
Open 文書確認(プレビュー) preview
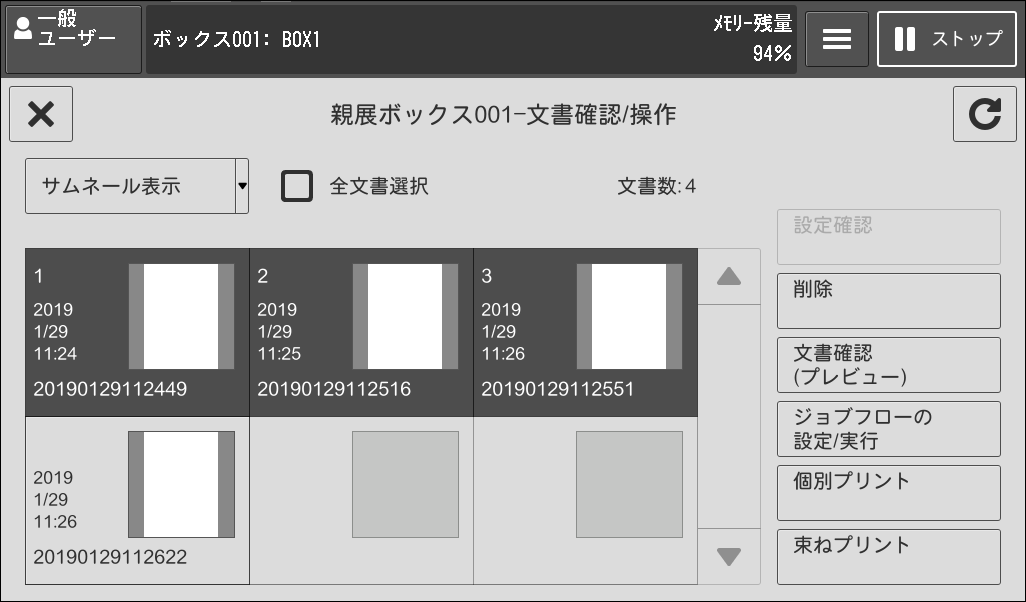888,364
